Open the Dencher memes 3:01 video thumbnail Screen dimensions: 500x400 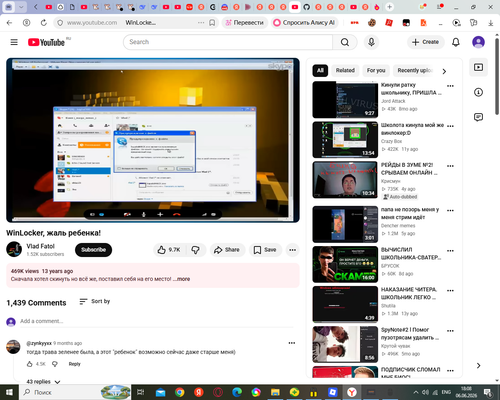[345, 224]
